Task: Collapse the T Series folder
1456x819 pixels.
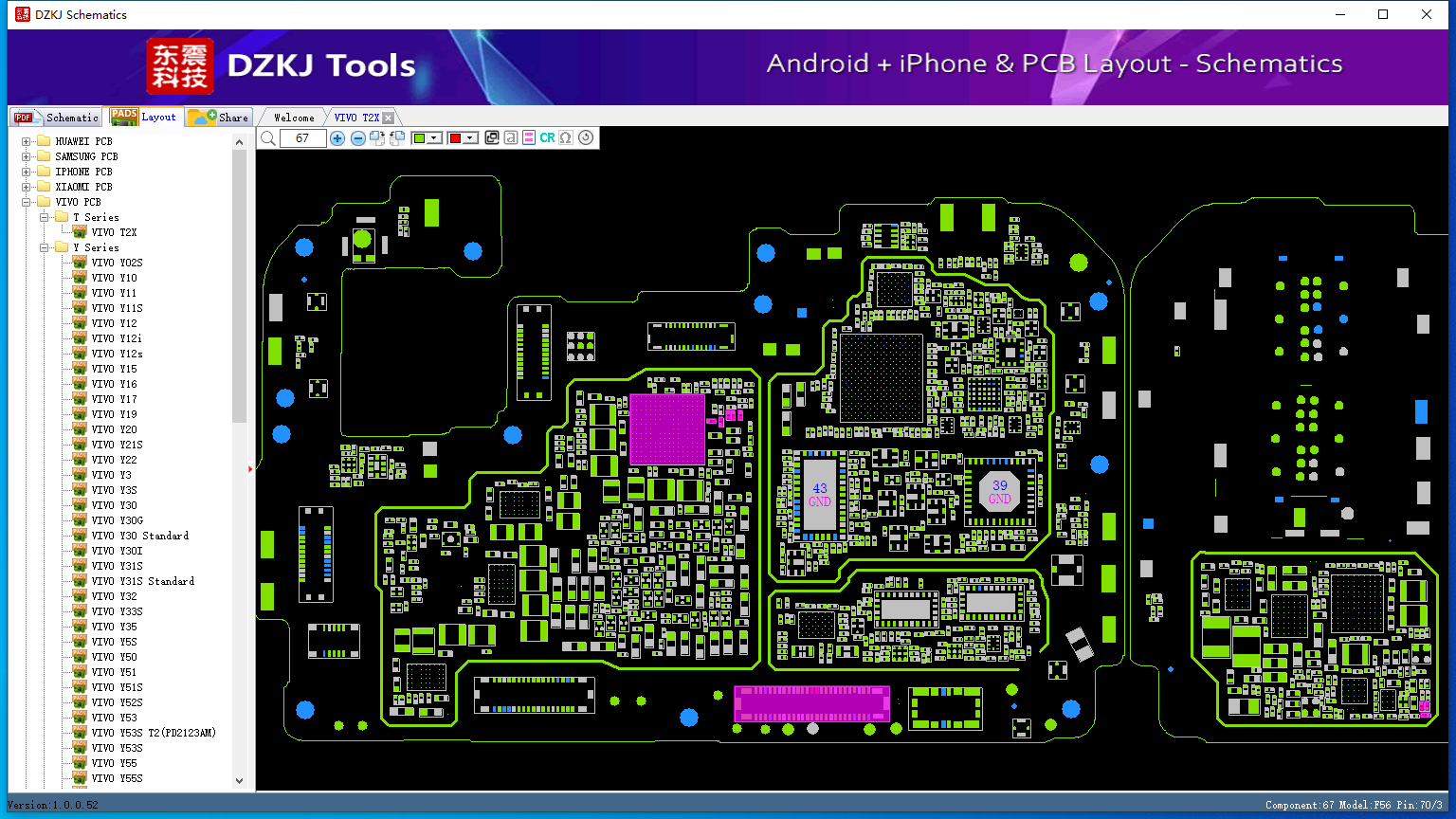Action: tap(45, 217)
